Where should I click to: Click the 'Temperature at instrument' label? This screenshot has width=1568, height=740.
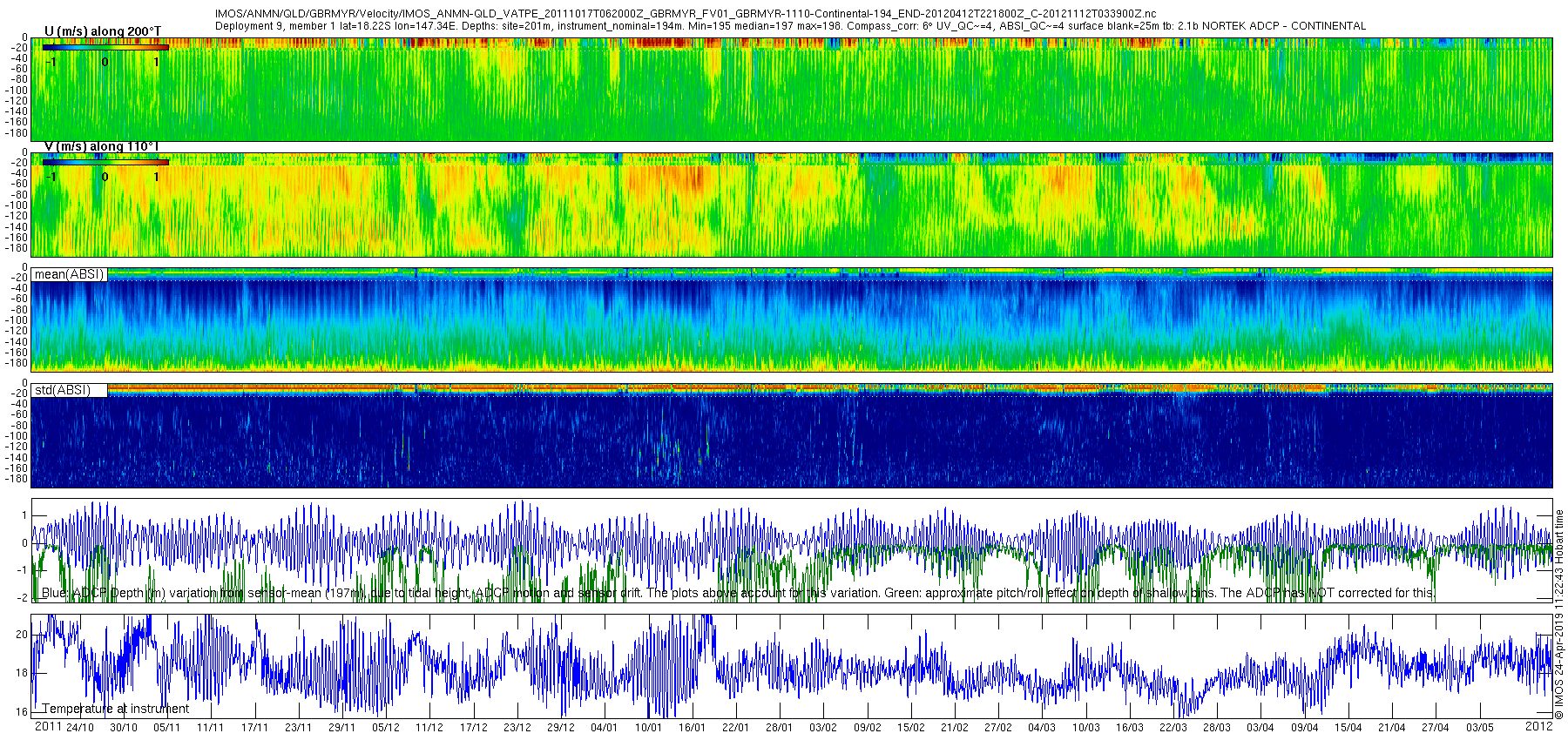(116, 709)
